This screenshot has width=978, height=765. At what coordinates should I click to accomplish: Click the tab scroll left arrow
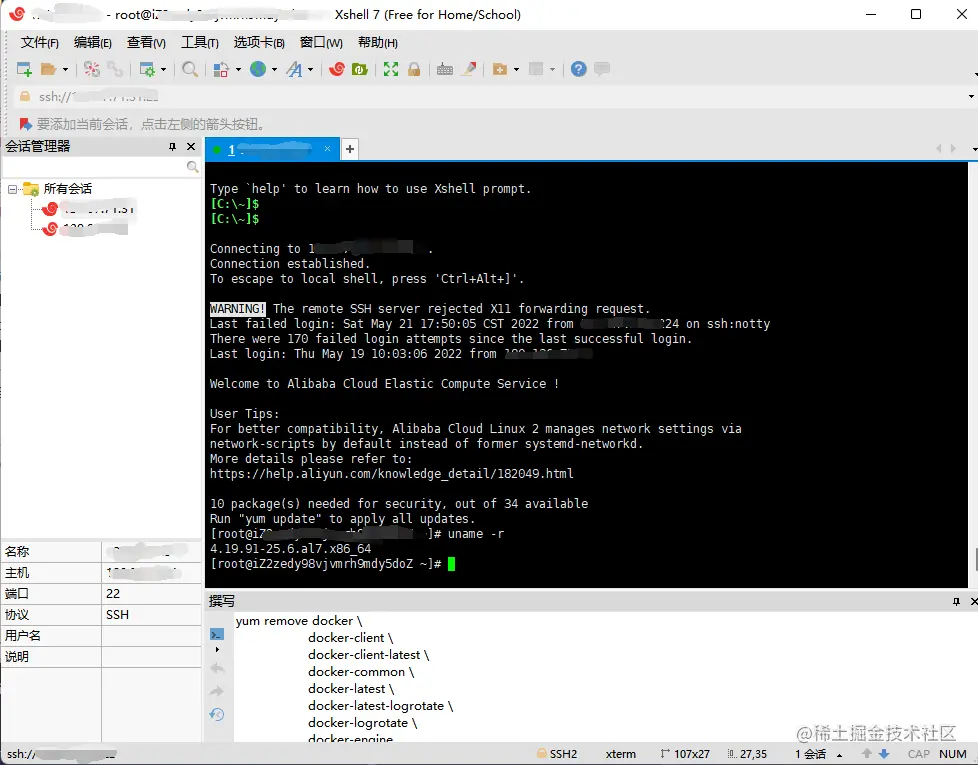pos(939,148)
